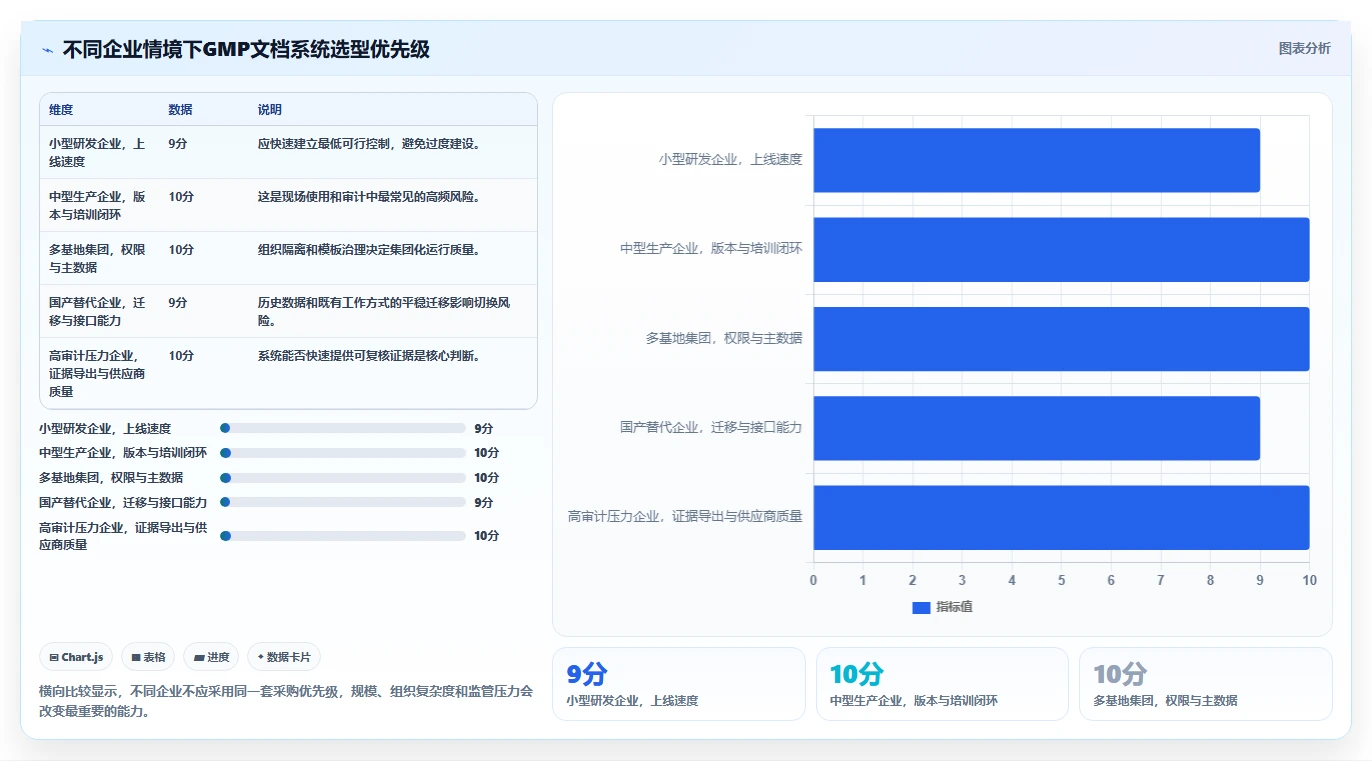Viewport: 1372px width, 761px height.
Task: Click the 说明 column header
Action: pos(270,110)
